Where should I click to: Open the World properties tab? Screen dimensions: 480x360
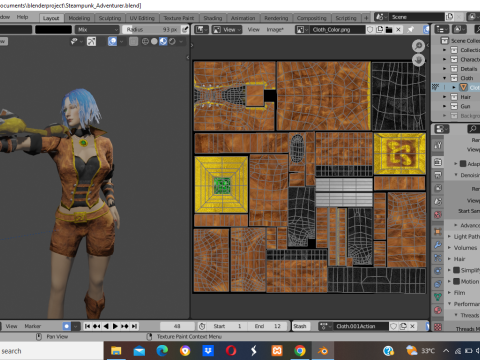click(438, 215)
